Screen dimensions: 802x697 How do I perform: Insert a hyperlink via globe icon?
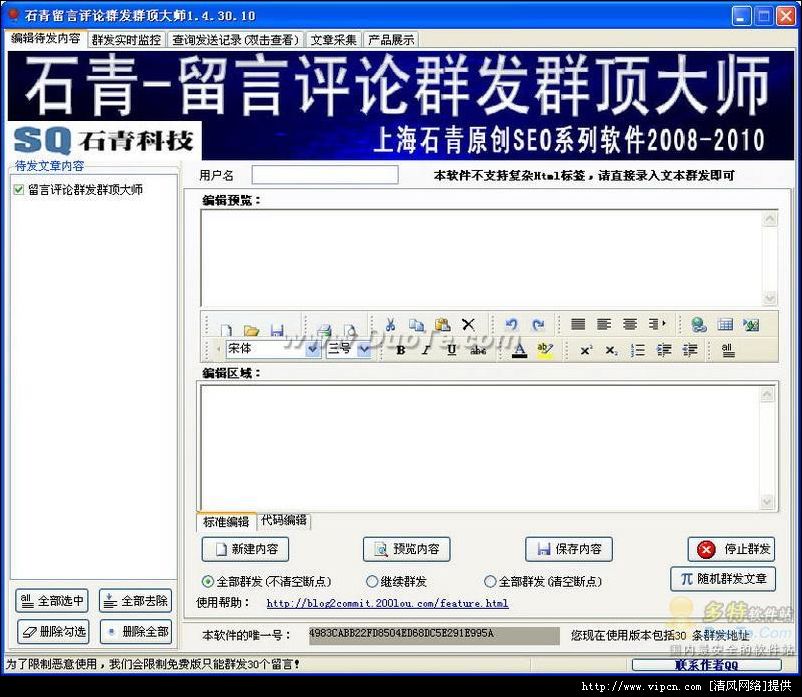699,324
